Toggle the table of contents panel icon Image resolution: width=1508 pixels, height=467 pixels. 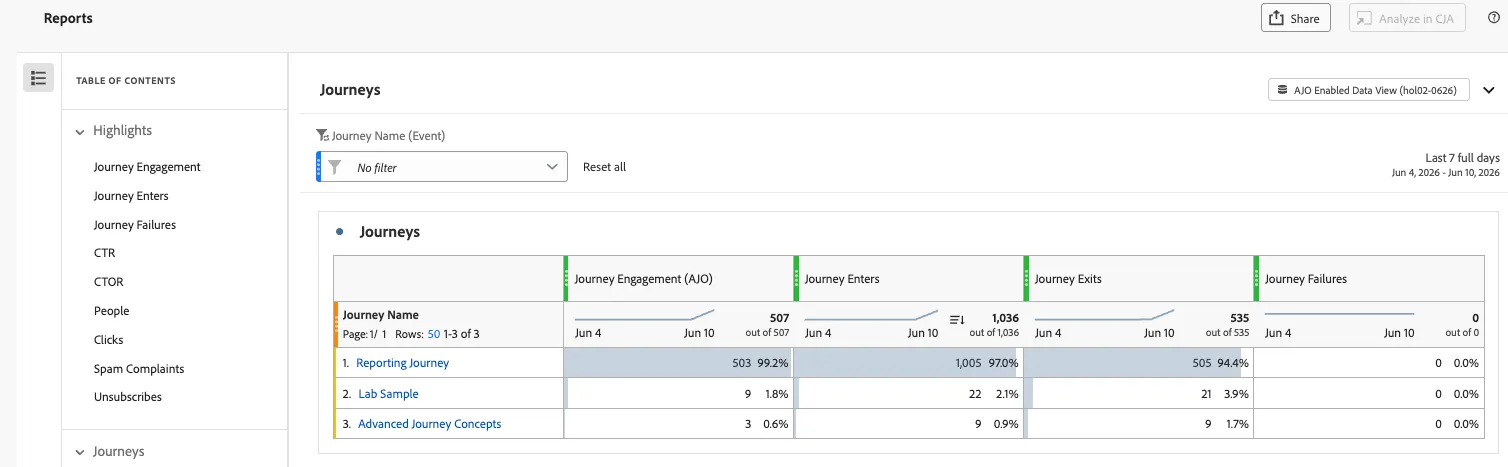tap(38, 78)
